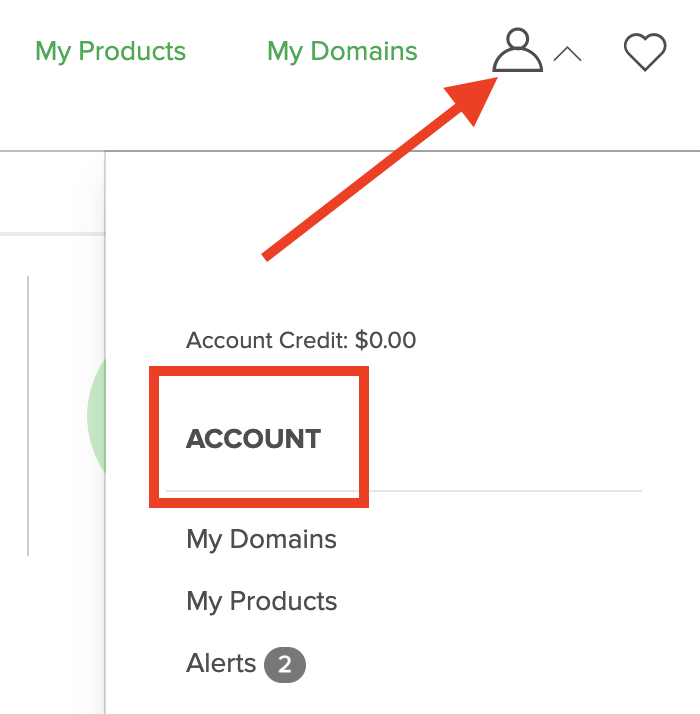Click the partially hidden green circle at left

pyautogui.click(x=97, y=415)
